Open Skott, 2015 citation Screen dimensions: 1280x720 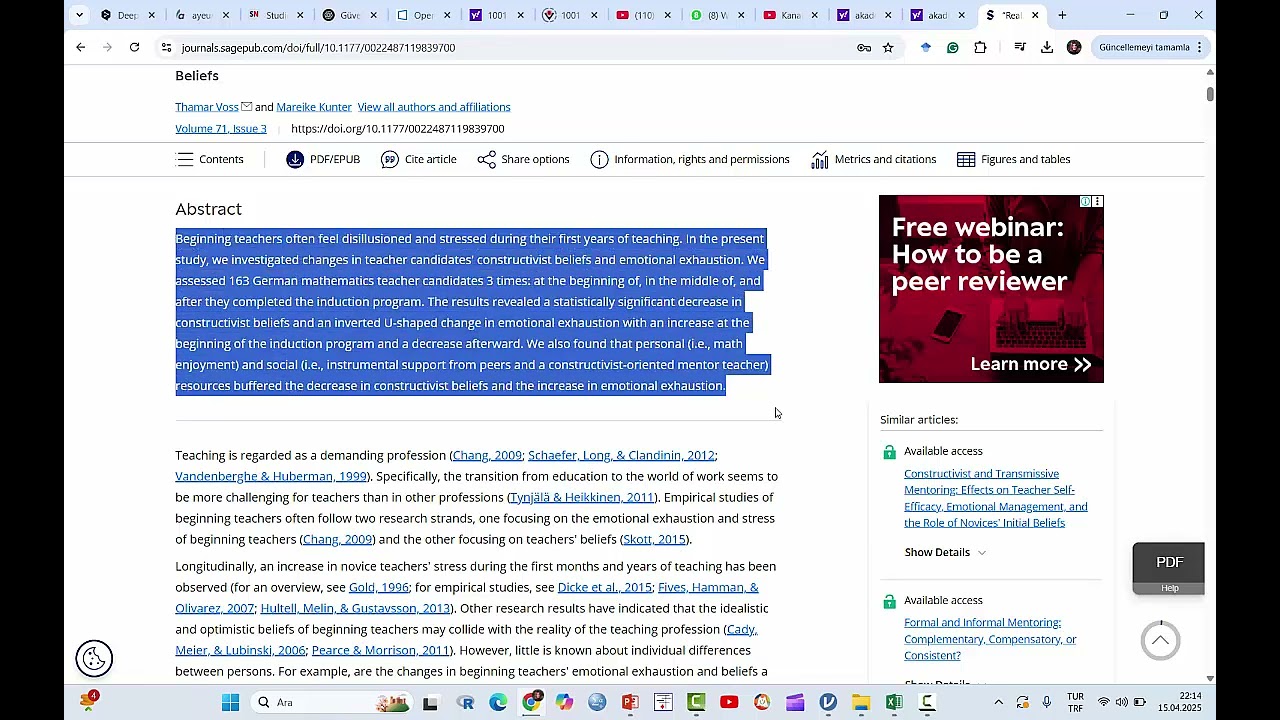[654, 539]
